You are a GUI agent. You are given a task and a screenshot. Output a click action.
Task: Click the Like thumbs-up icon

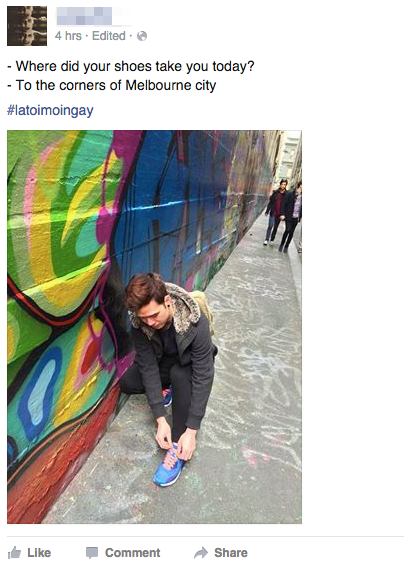point(14,552)
